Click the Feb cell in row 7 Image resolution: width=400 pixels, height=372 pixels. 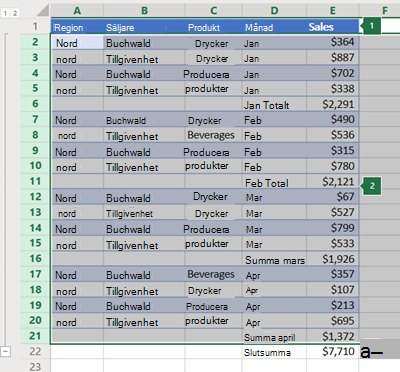pos(274,120)
